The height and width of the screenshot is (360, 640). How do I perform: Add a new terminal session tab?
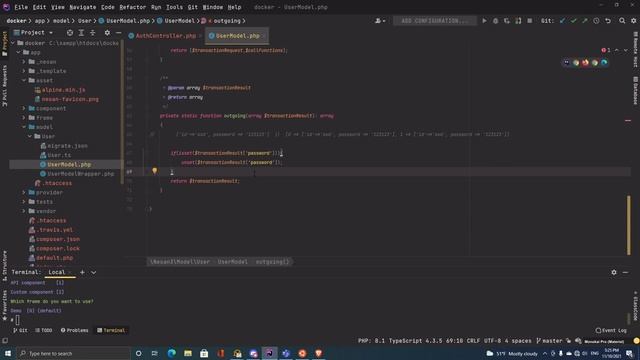coord(82,272)
